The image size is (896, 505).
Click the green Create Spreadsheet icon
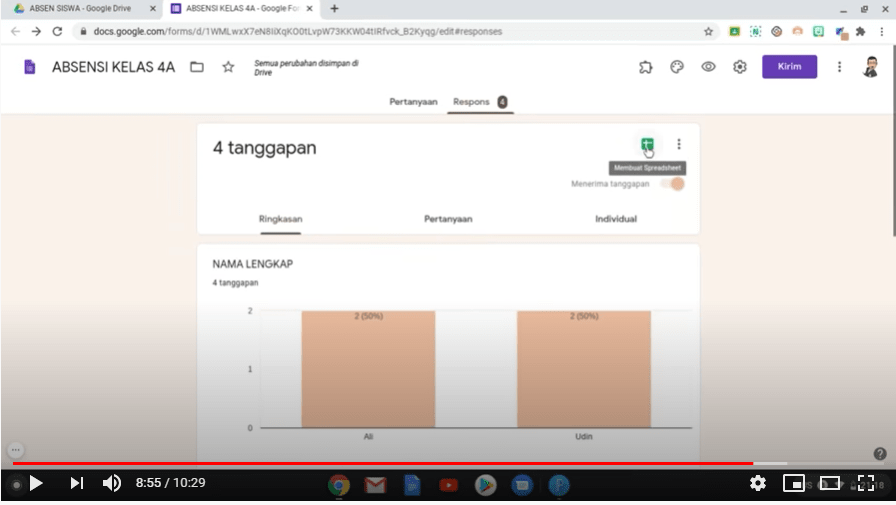(647, 145)
